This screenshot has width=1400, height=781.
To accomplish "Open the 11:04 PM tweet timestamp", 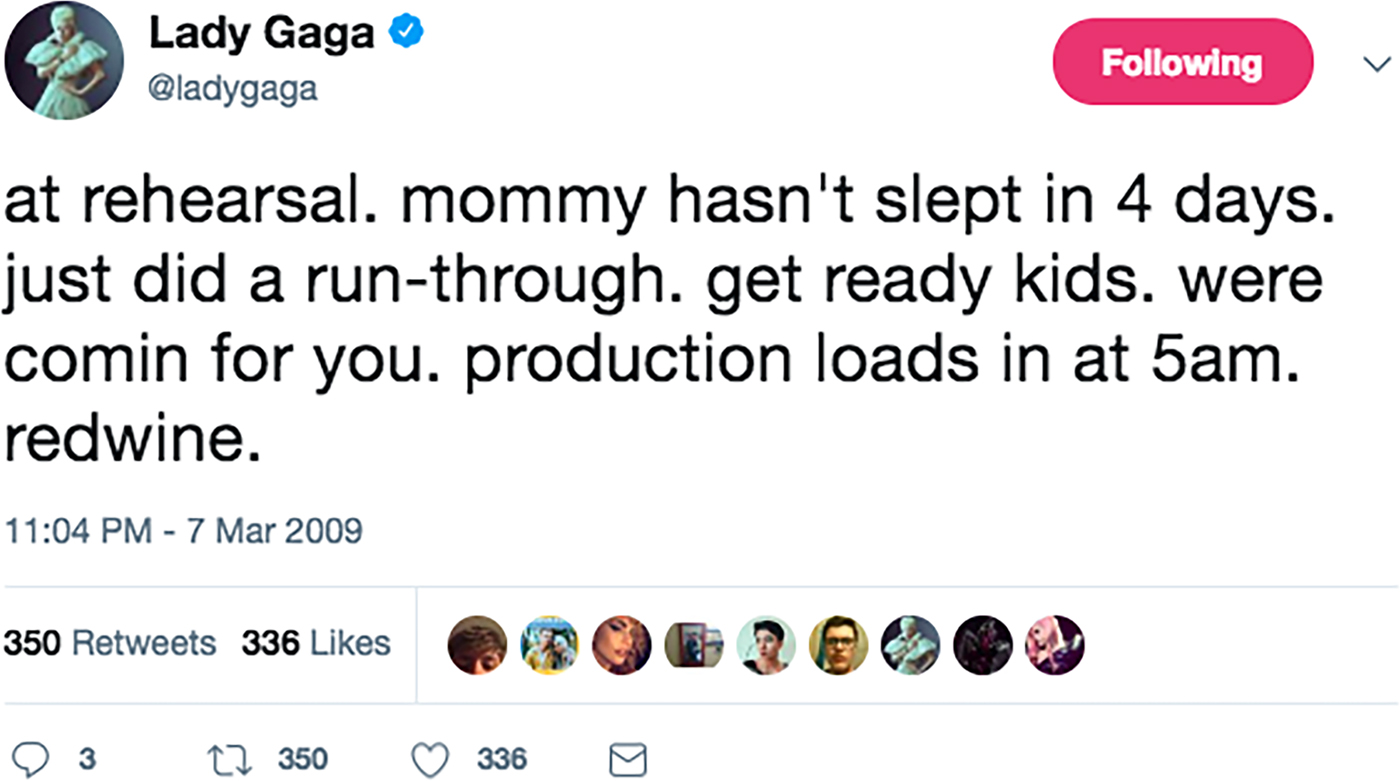I will 182,530.
